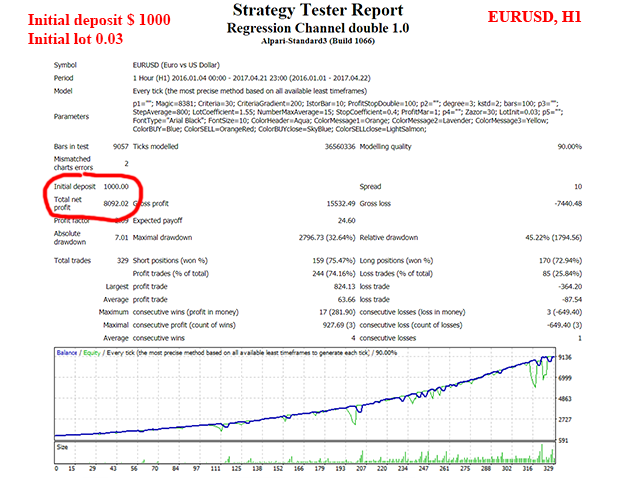640x480 pixels.
Task: Click the Parameters row label
Action: click(x=71, y=116)
